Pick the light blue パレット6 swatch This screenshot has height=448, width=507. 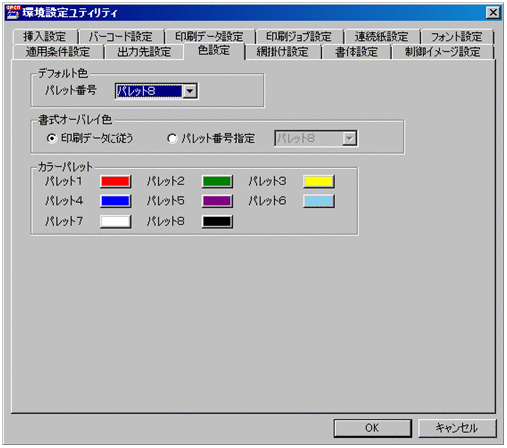point(319,201)
